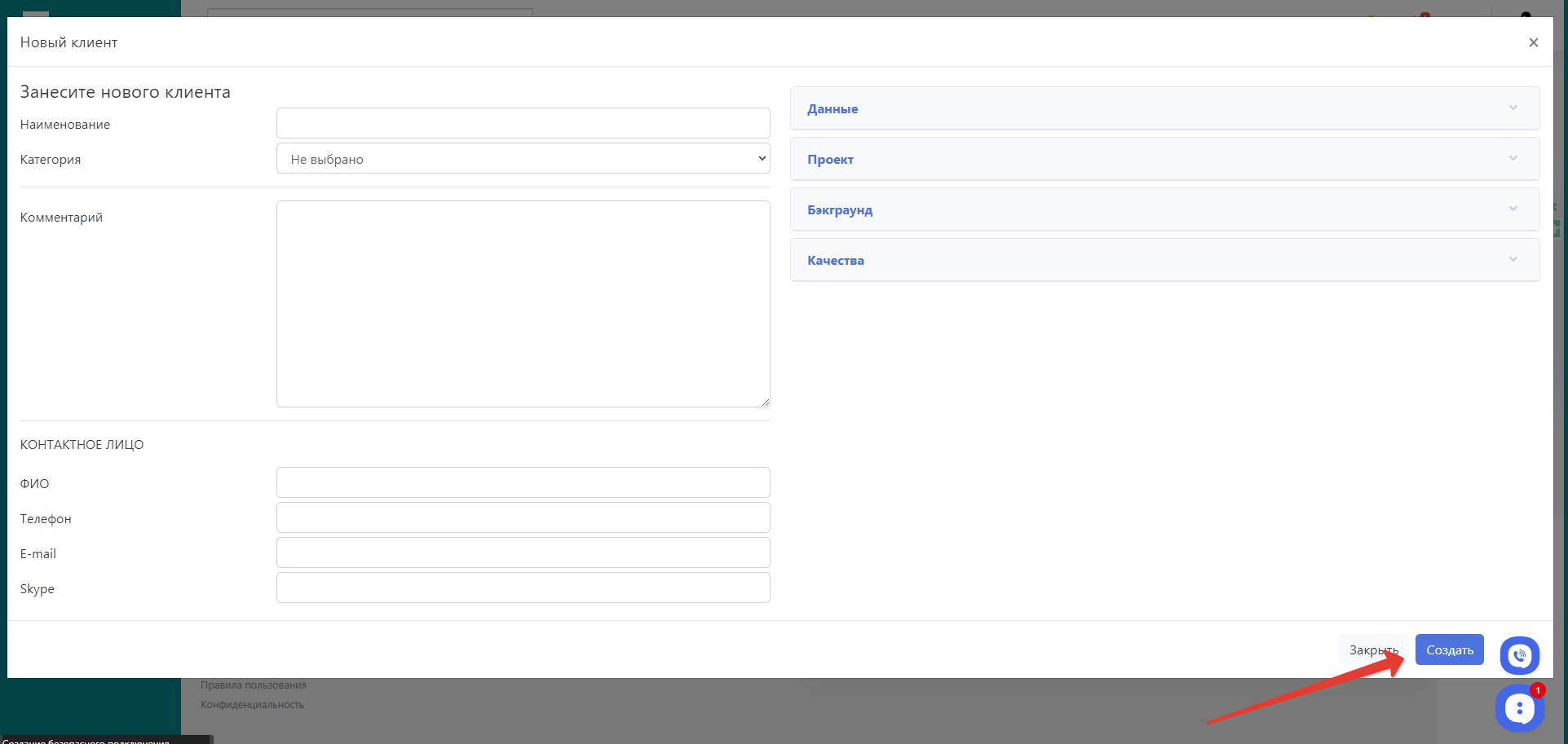The height and width of the screenshot is (744, 1568).
Task: Focus the ФИО input field
Action: [x=523, y=482]
